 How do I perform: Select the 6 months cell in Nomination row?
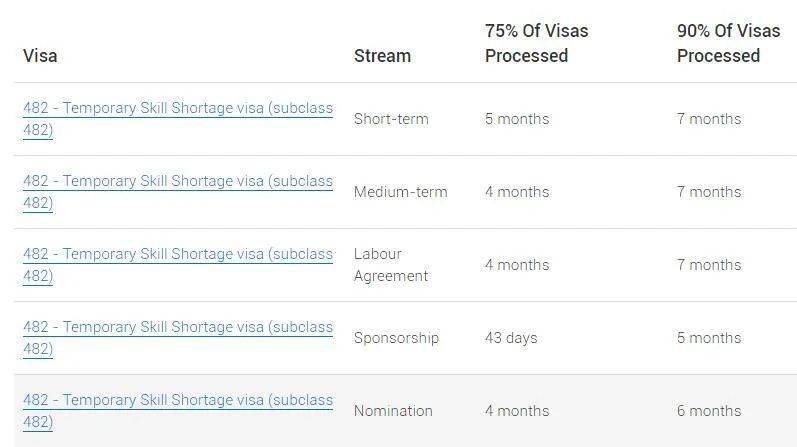[709, 411]
